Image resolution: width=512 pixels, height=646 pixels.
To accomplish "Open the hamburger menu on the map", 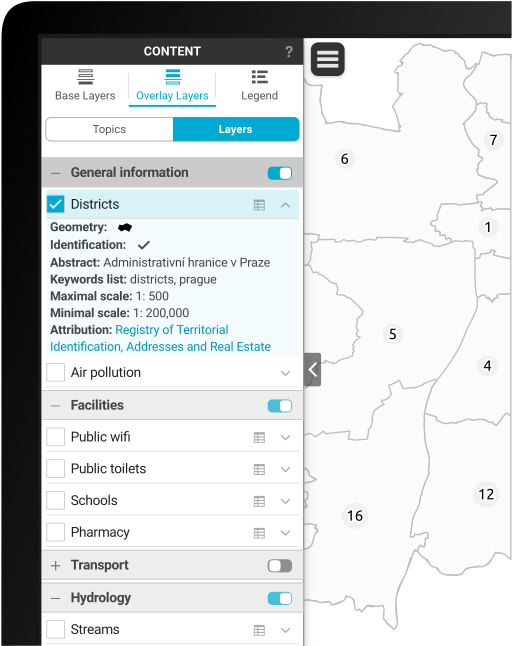I will click(327, 59).
